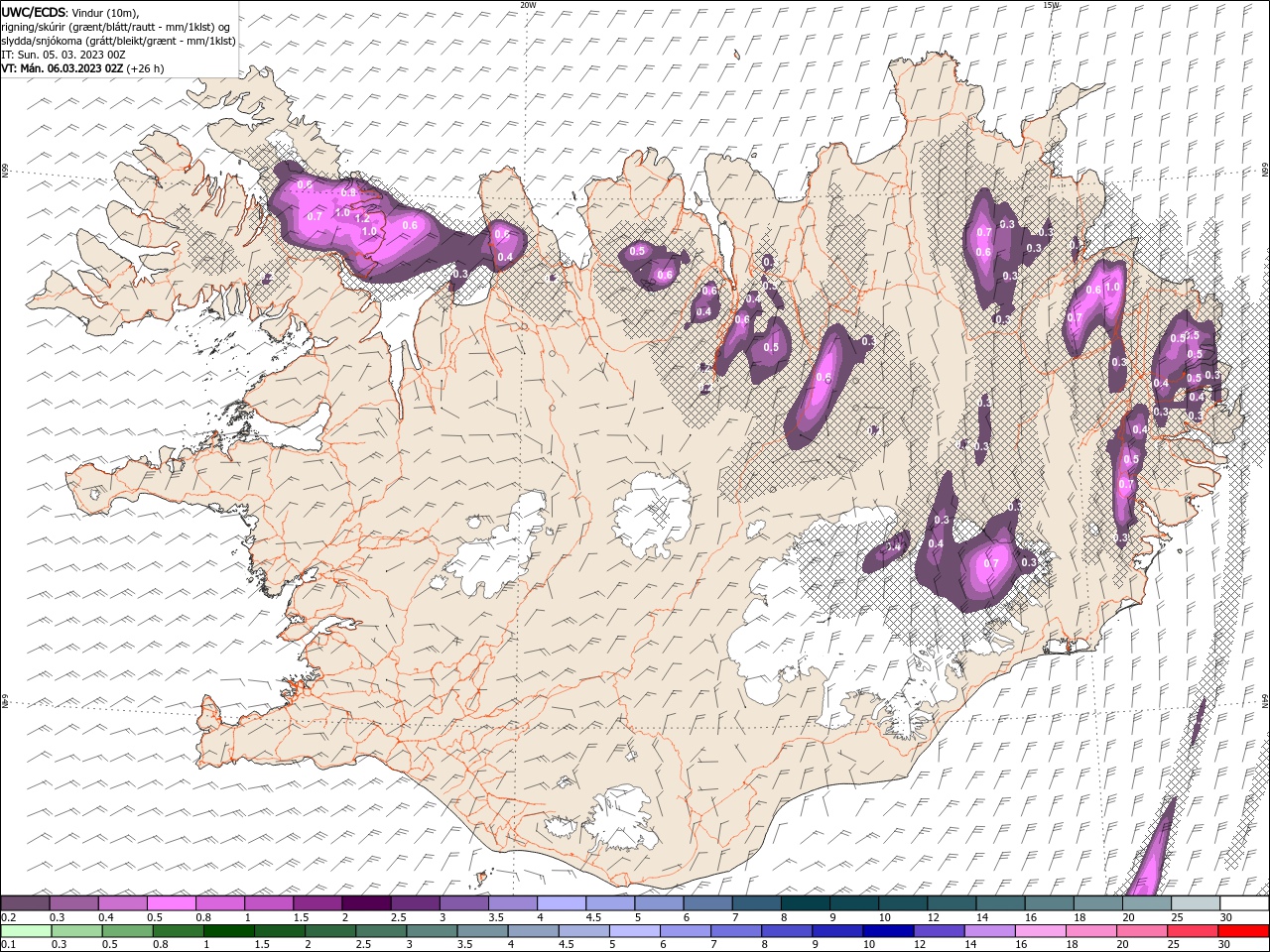Click the bottom-row blue swatch starting at 8
This screenshot has height=952, width=1270.
(786, 931)
